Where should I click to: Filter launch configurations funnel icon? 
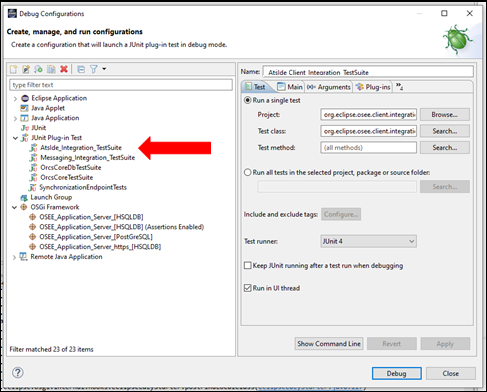[x=94, y=69]
